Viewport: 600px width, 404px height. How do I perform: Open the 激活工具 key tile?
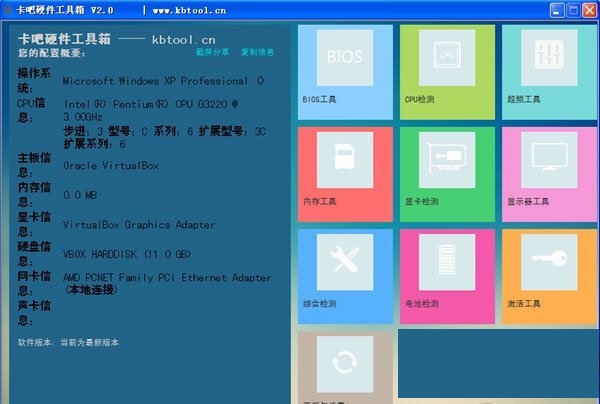tap(549, 277)
